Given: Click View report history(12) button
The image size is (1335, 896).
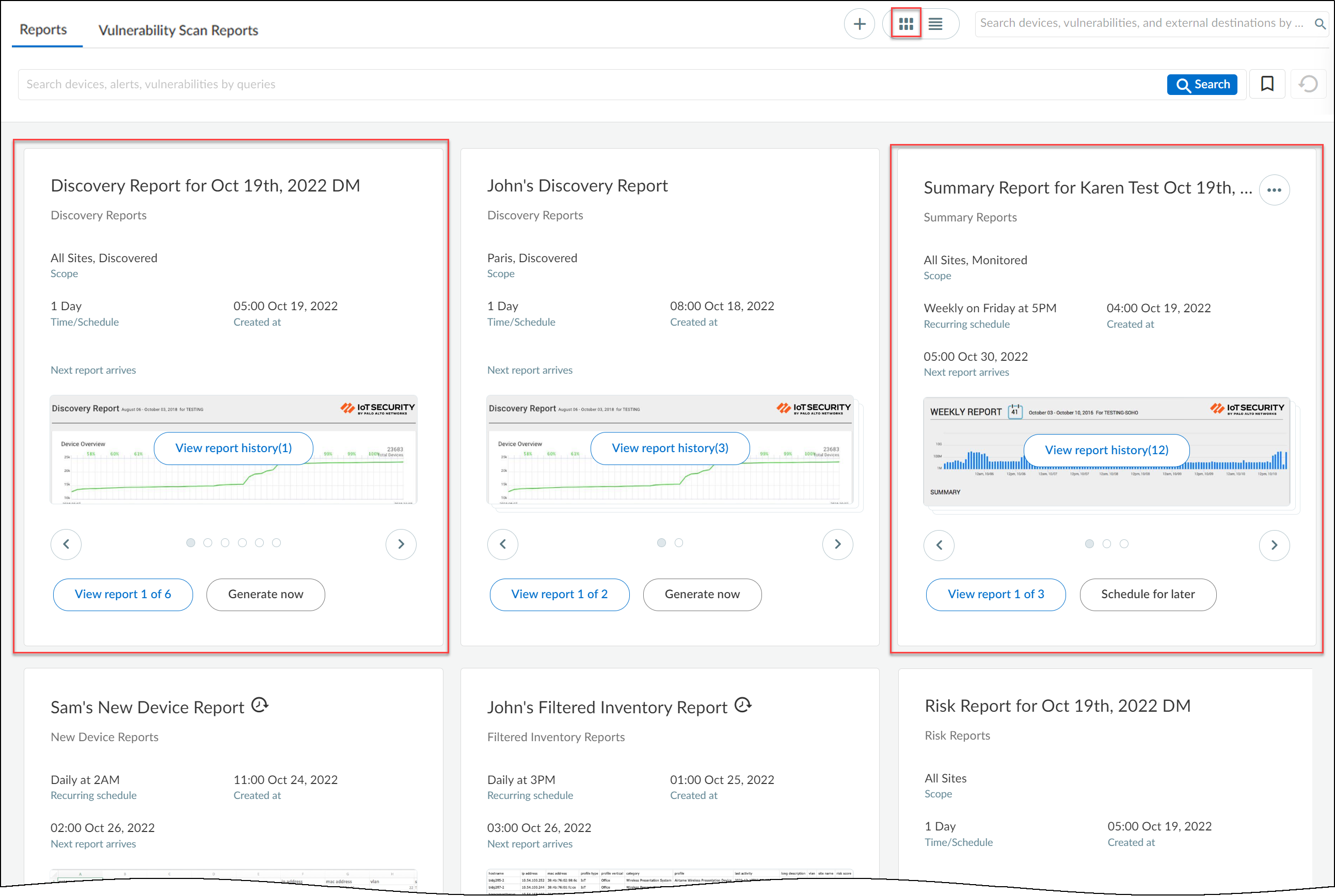Looking at the screenshot, I should click(x=1106, y=450).
